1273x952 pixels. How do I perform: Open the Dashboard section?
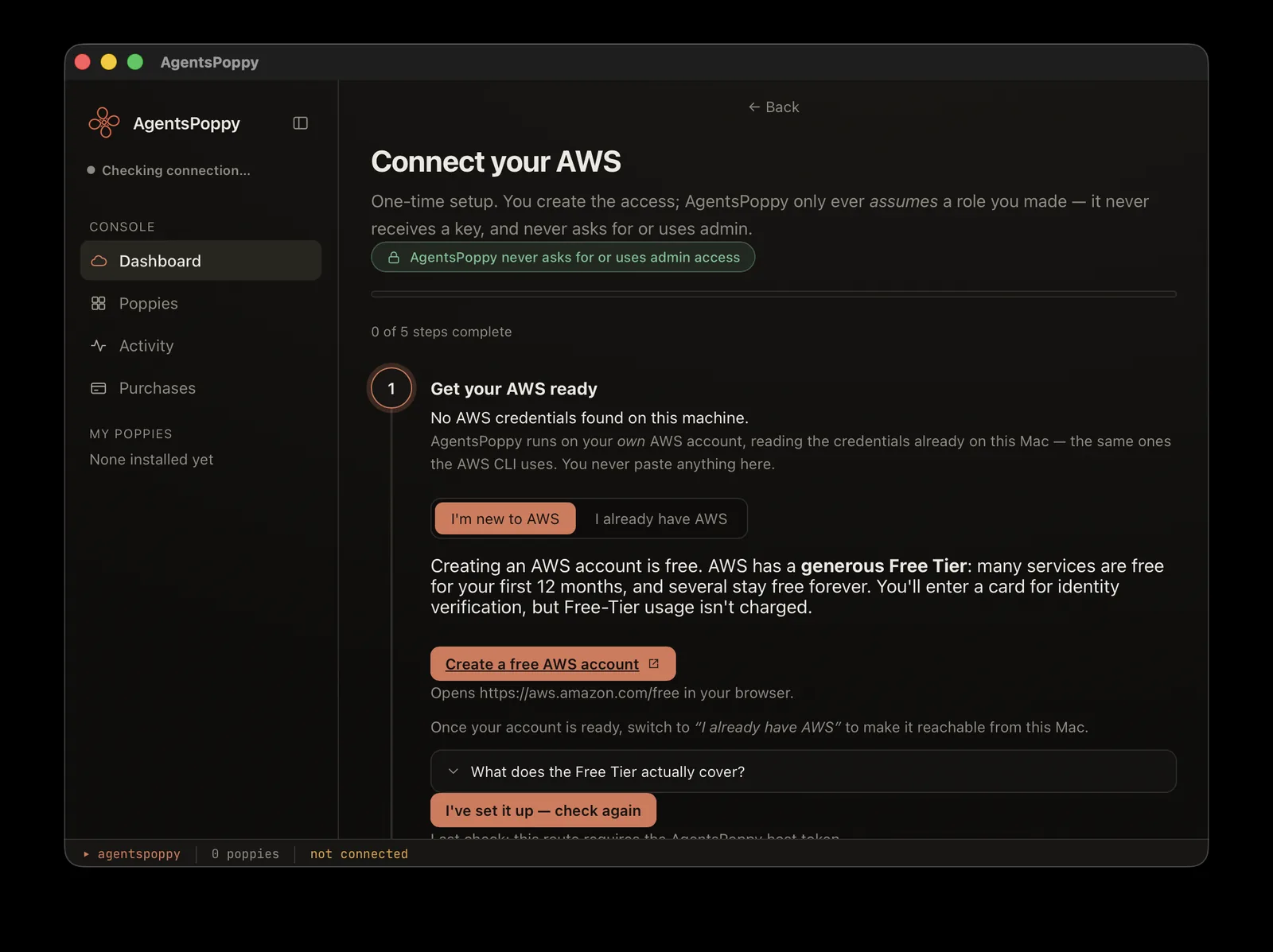200,261
